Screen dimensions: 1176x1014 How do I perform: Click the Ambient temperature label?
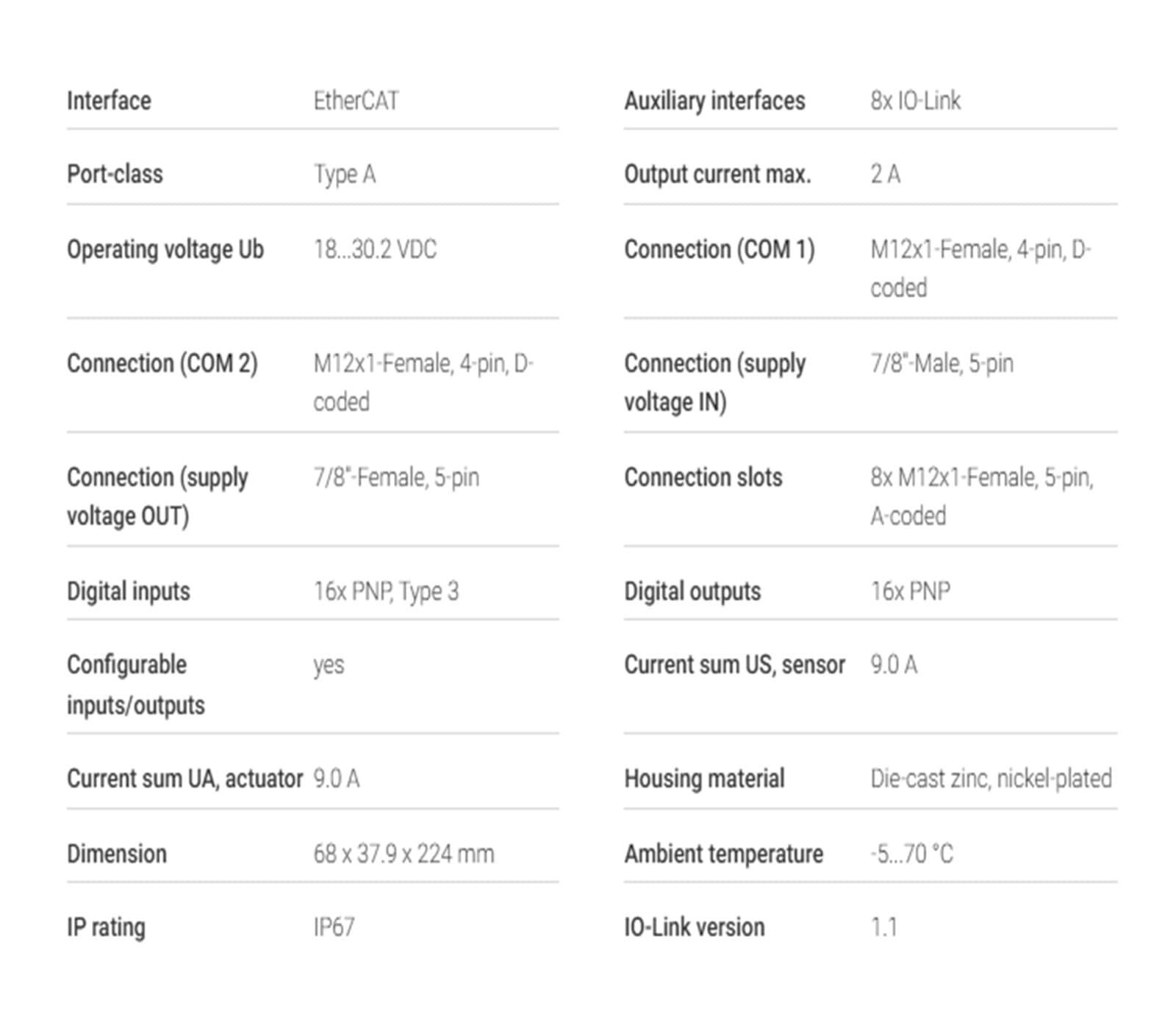tap(723, 854)
